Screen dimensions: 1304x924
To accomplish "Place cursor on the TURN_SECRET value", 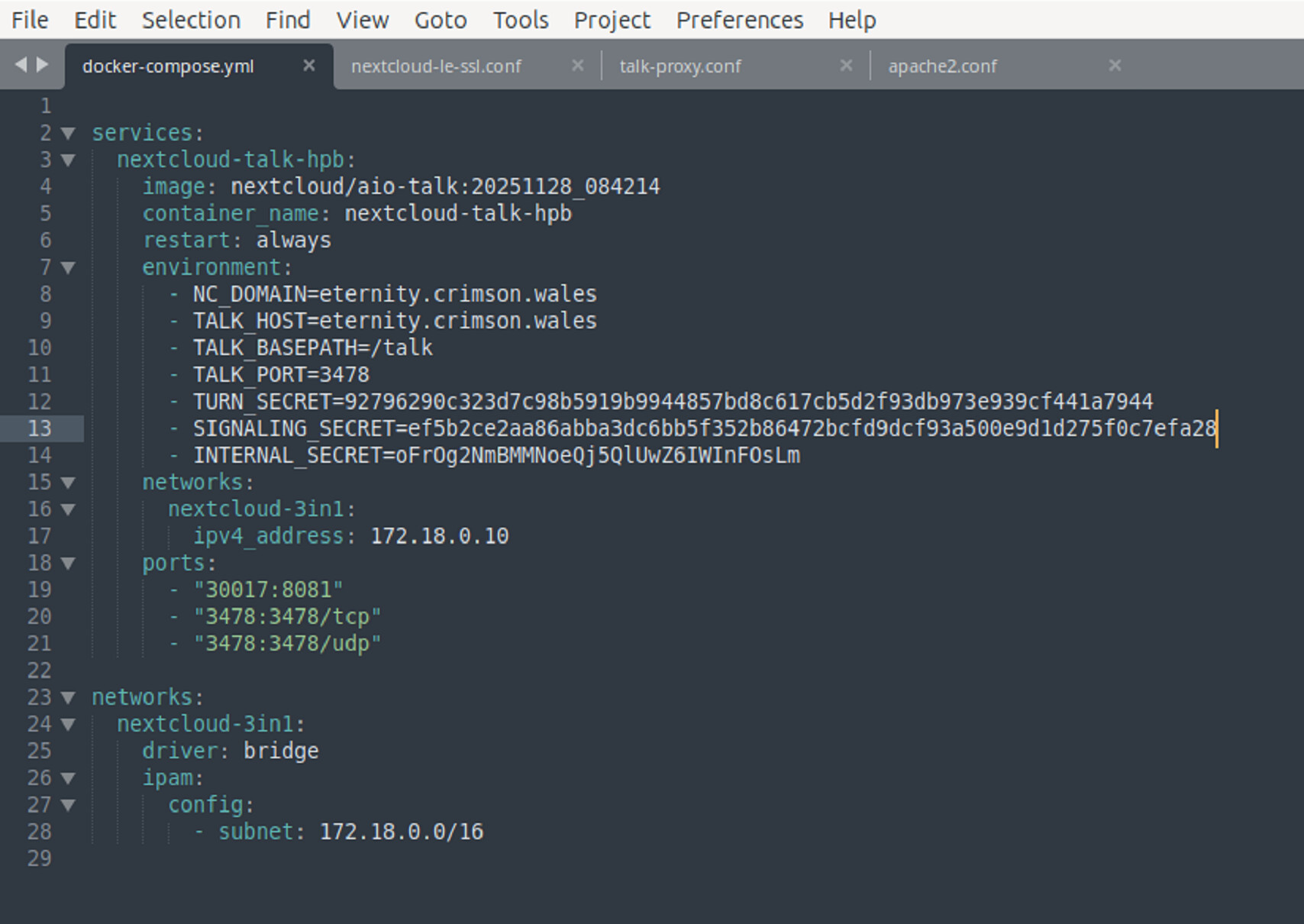I will (748, 402).
